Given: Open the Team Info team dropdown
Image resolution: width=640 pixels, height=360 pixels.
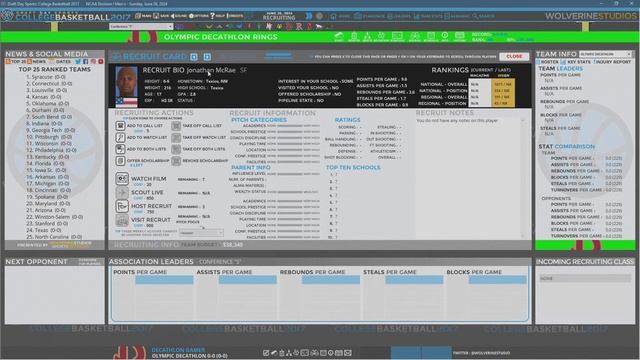Looking at the screenshot, I should click(605, 54).
